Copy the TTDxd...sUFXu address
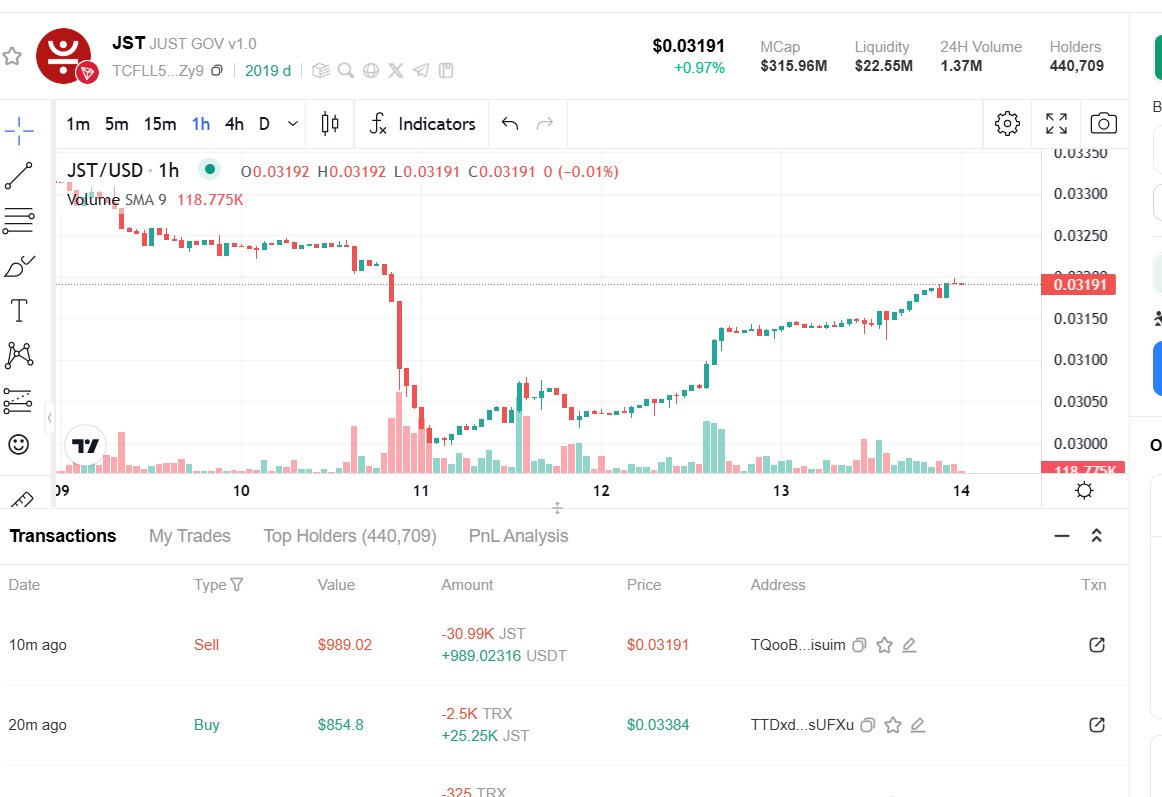The height and width of the screenshot is (797, 1162). tap(868, 725)
